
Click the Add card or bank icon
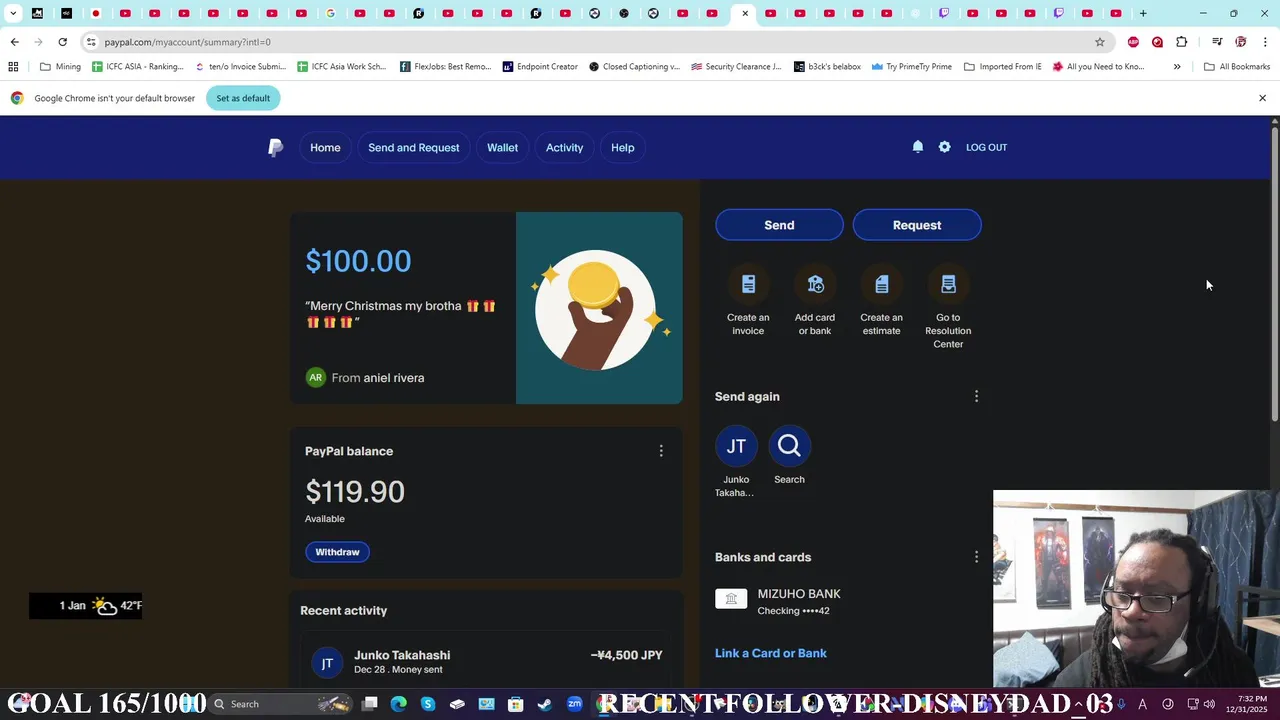tap(815, 285)
